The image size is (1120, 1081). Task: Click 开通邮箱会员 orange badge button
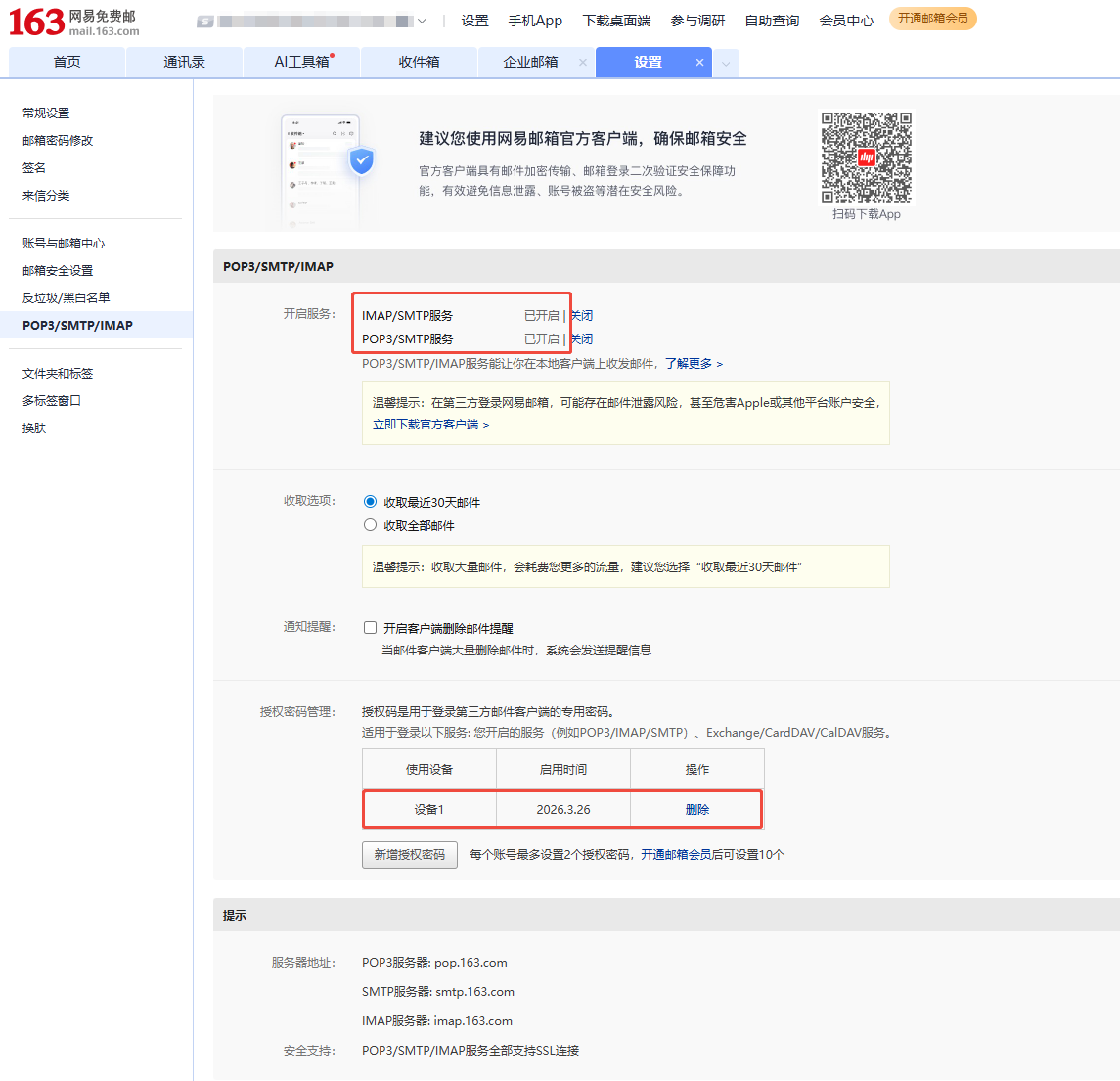(x=932, y=19)
